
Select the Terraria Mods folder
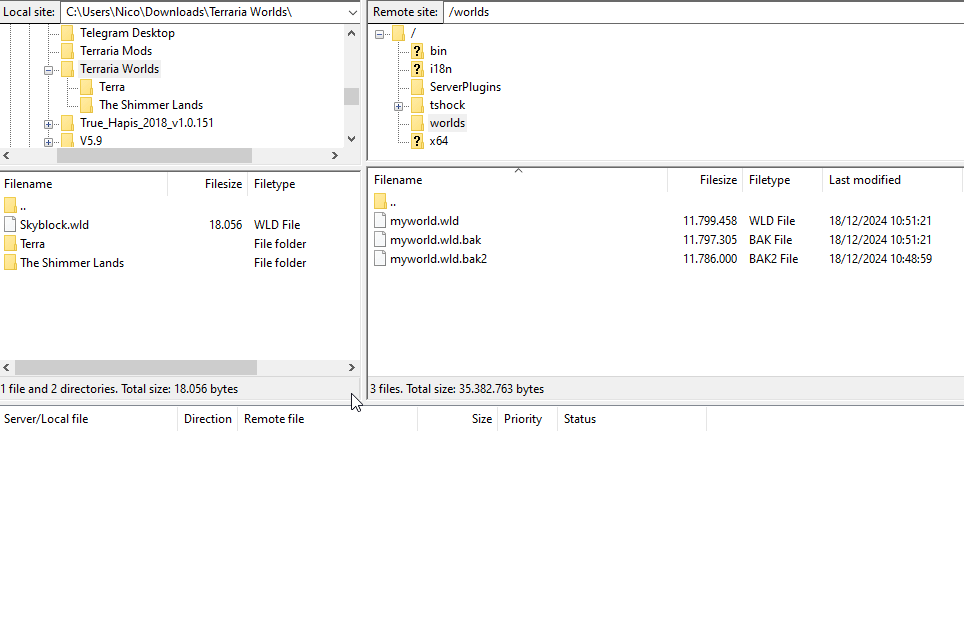click(x=119, y=50)
